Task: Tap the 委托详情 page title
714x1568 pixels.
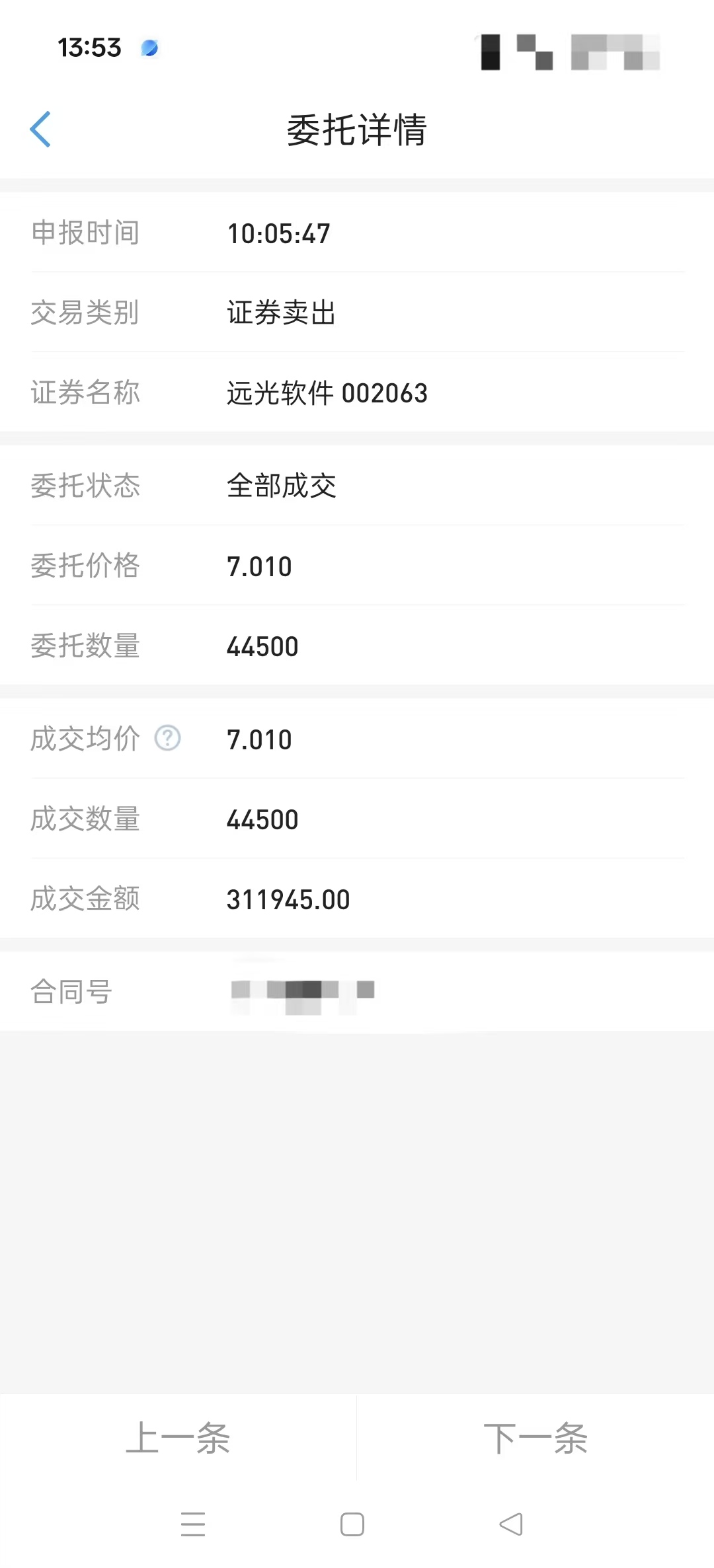Action: pyautogui.click(x=356, y=130)
